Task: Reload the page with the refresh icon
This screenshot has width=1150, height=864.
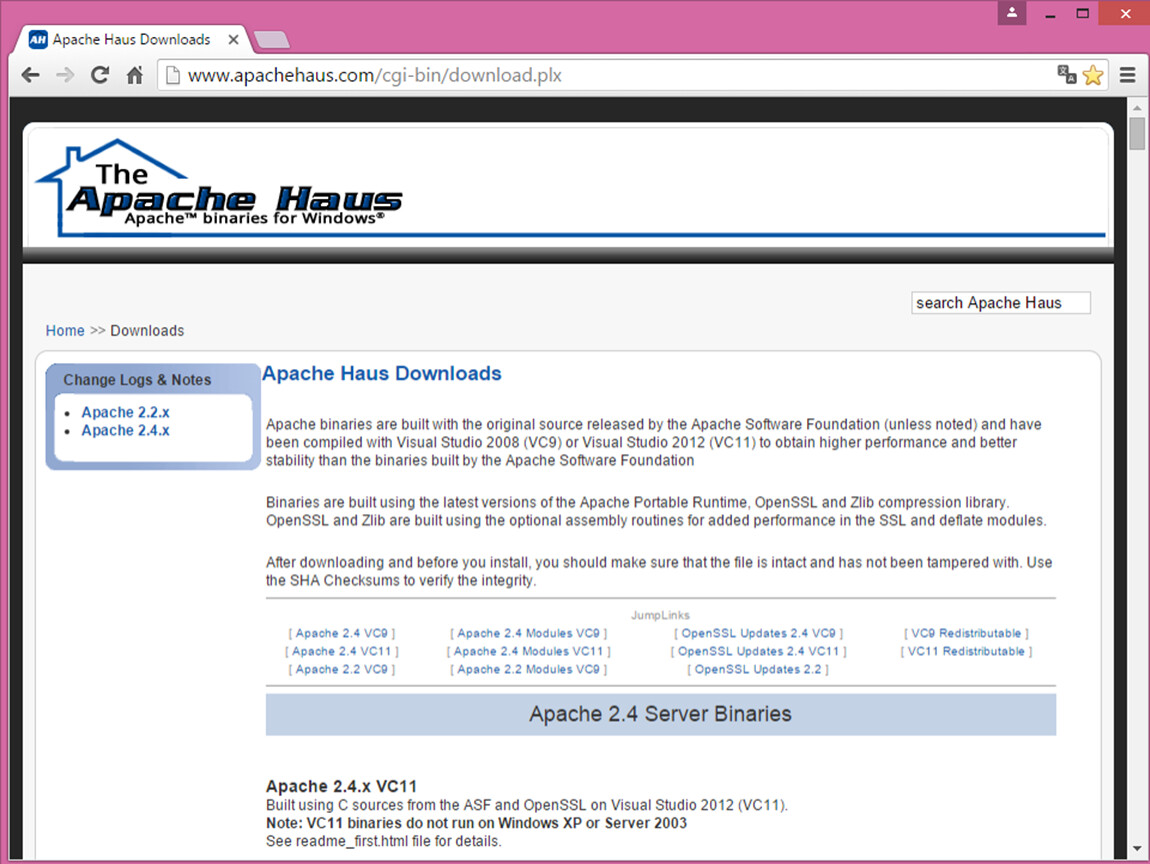Action: [x=99, y=75]
